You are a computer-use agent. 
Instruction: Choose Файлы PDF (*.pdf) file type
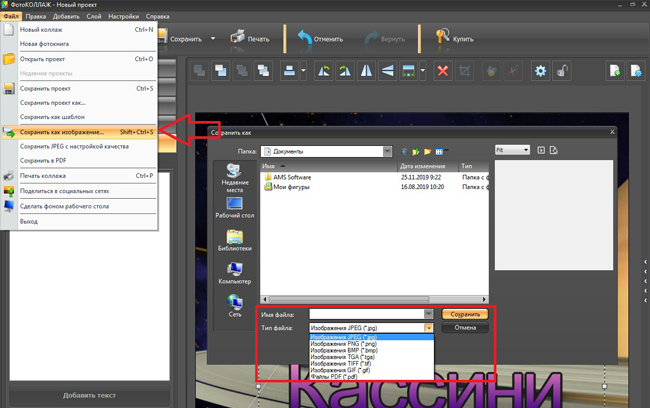[x=371, y=376]
